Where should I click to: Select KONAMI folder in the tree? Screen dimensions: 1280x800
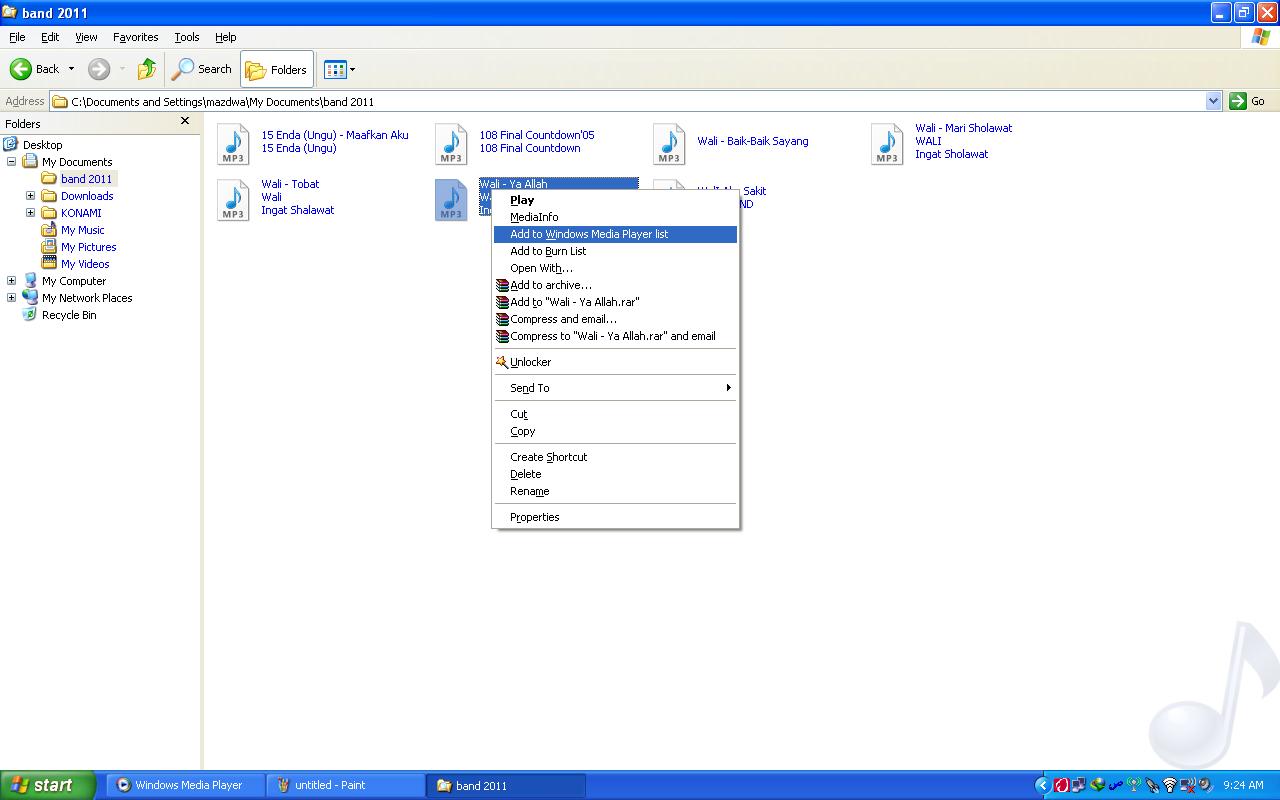(x=81, y=213)
